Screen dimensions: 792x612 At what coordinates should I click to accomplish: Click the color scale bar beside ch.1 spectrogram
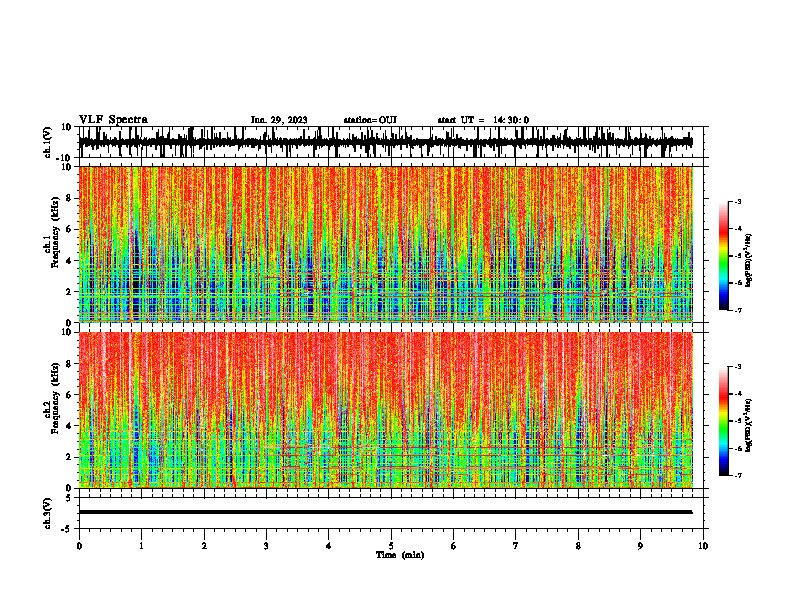tap(724, 256)
